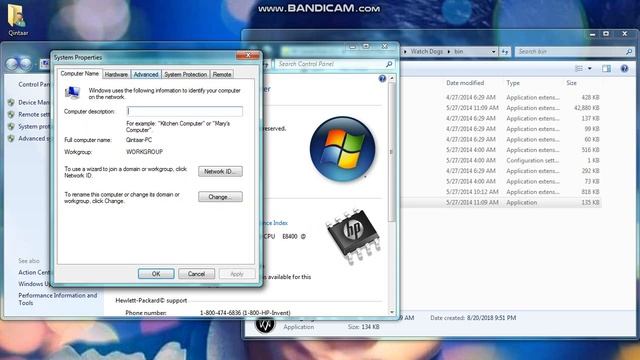The height and width of the screenshot is (360, 640).
Task: Click the Control Panel back arrow button
Action: pyautogui.click(x=12, y=64)
